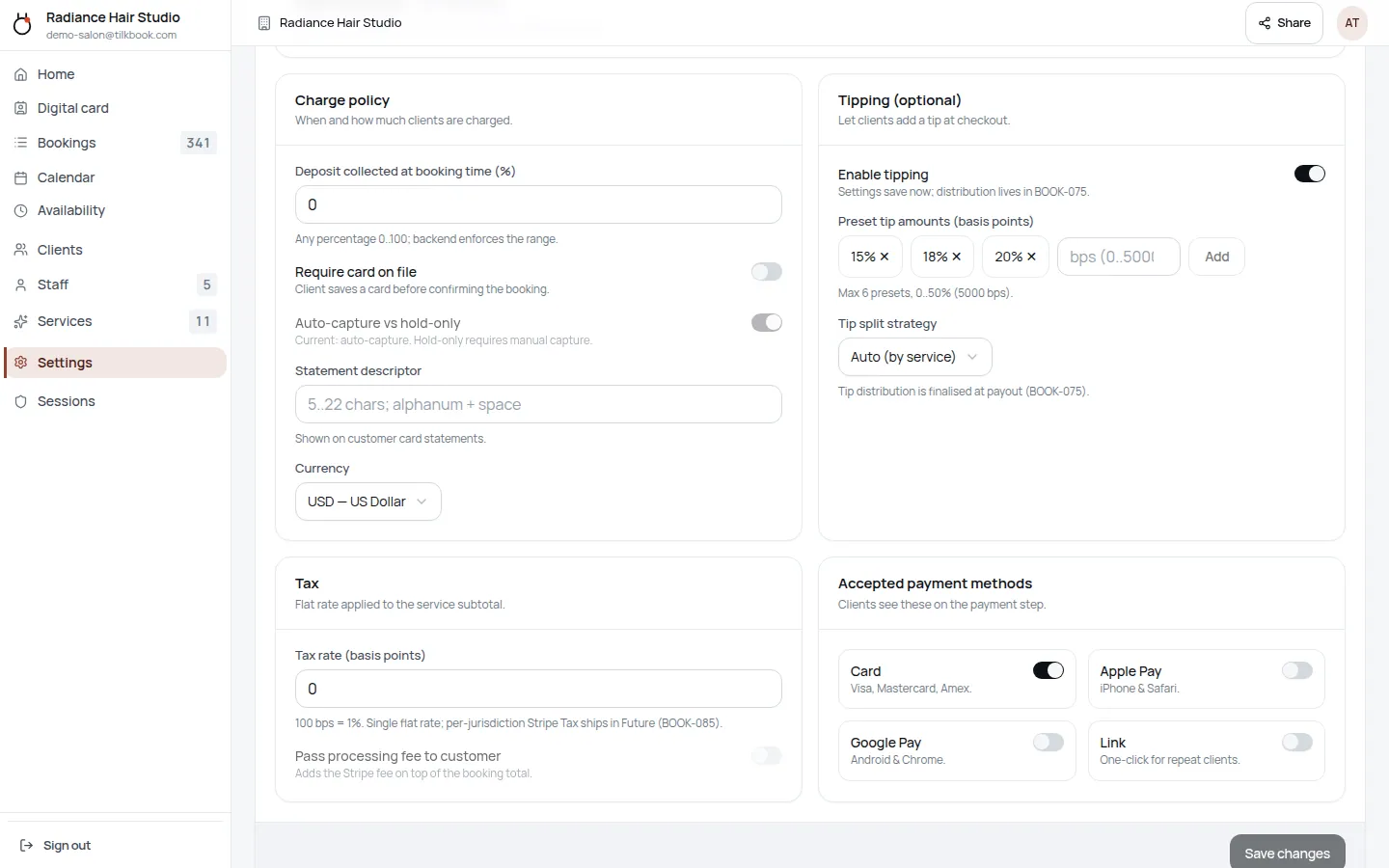
Task: Go to Sessions page
Action: [x=115, y=401]
